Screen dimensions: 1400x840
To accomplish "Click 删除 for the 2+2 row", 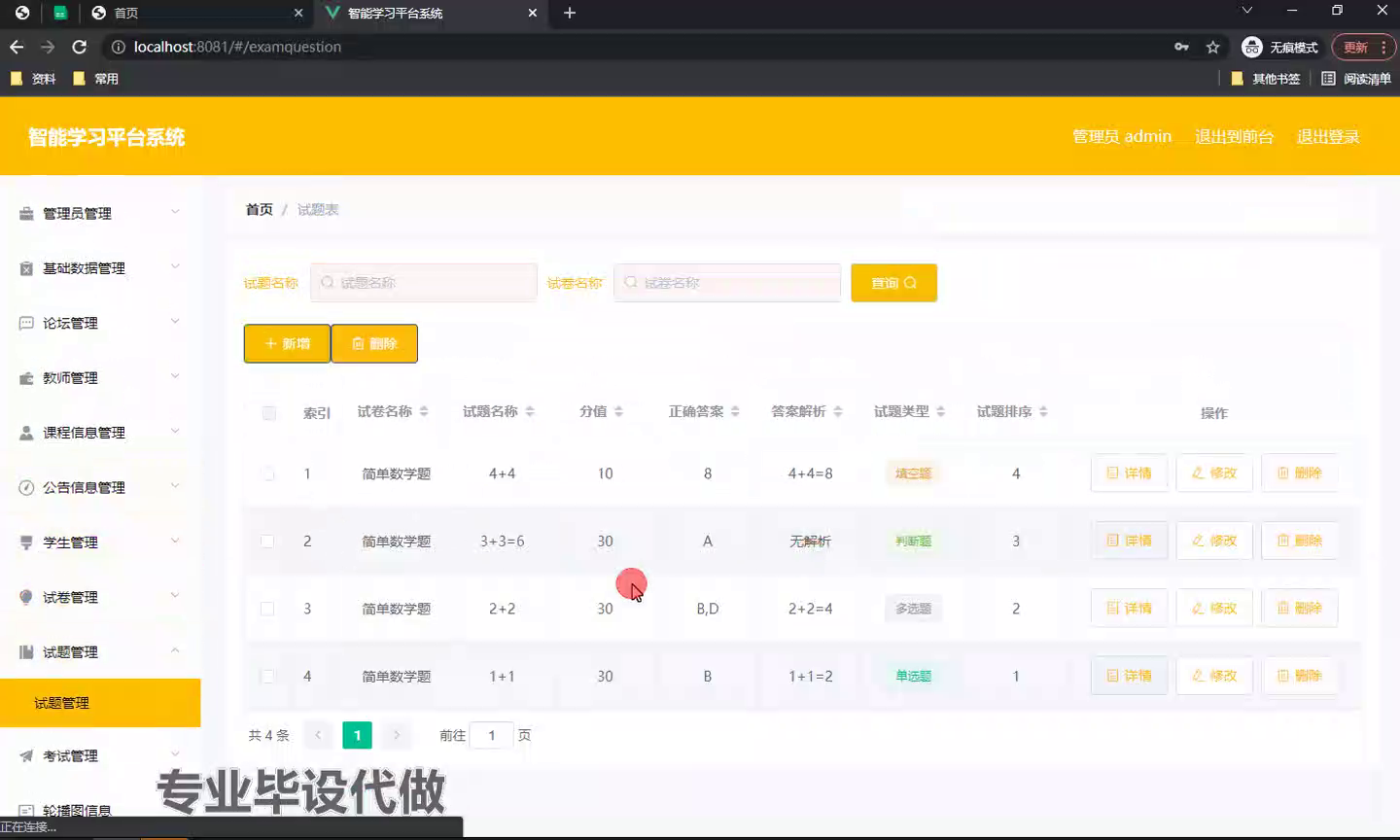I will coord(1299,608).
